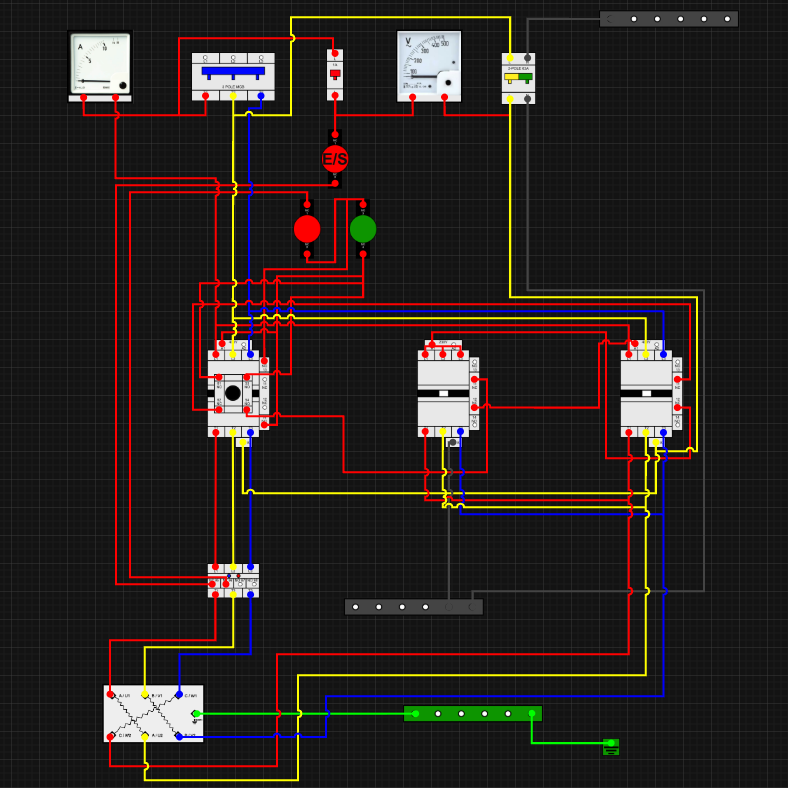788x788 pixels.
Task: Push the red E/S emergency stop
Action: pos(335,159)
